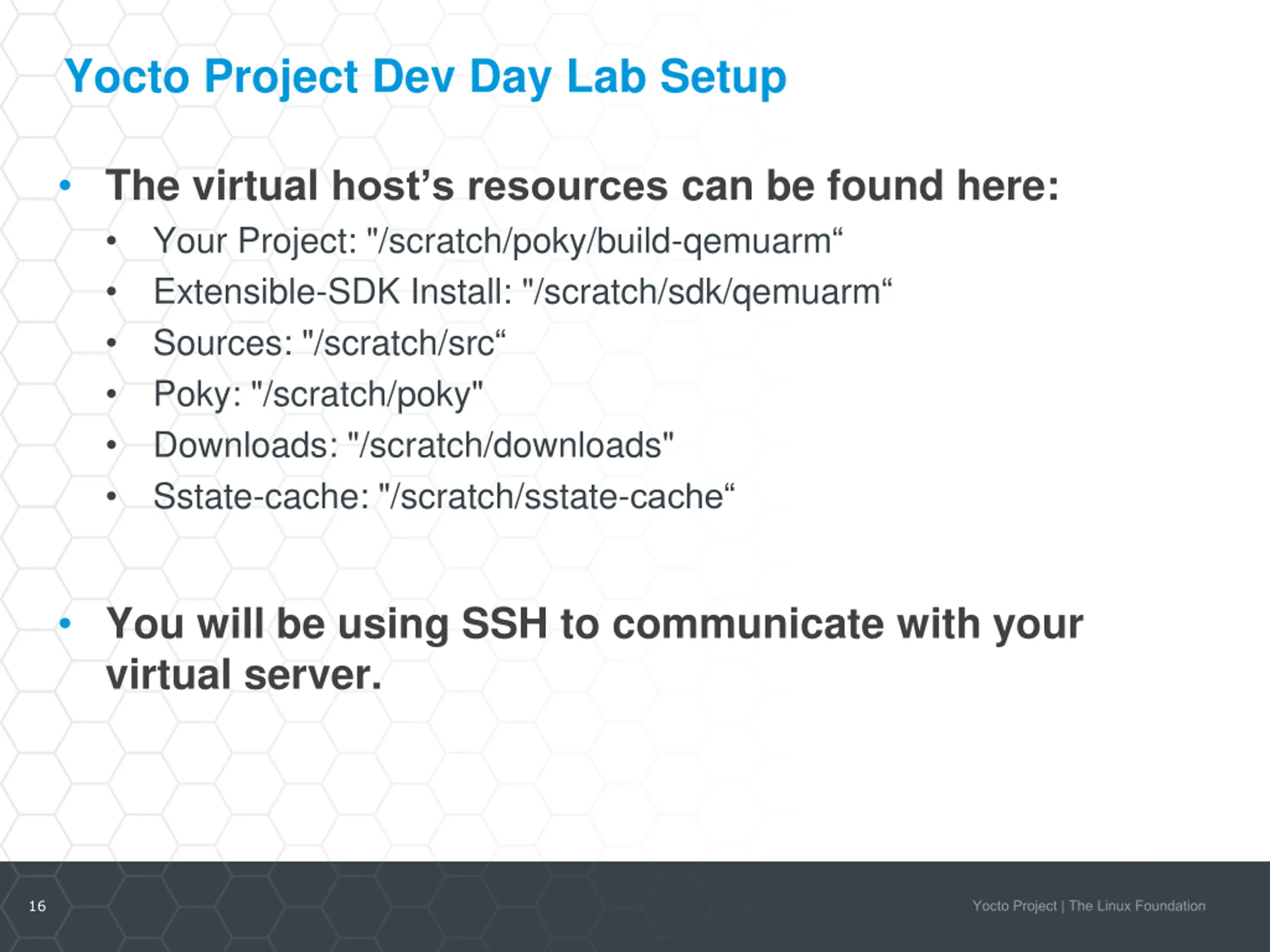Click the small bullet beside 'Poky'
Viewport: 1270px width, 952px height.
112,394
